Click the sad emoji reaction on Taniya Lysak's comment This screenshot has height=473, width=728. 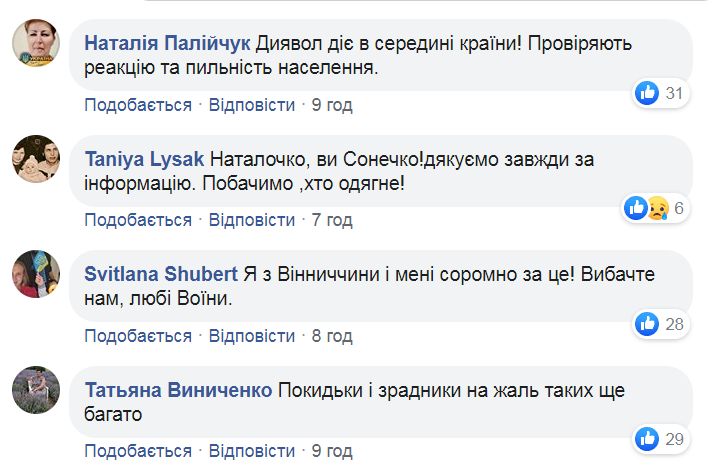click(x=656, y=208)
